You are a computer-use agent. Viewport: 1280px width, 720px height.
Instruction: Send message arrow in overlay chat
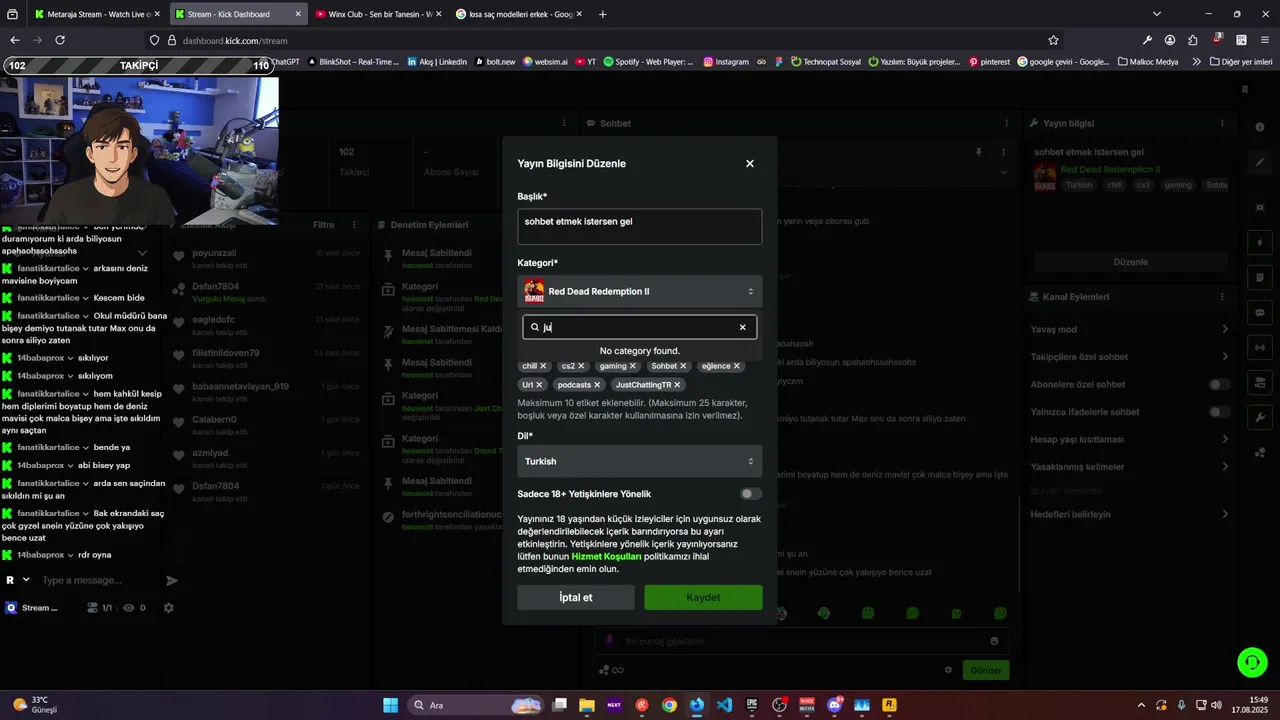(x=172, y=580)
